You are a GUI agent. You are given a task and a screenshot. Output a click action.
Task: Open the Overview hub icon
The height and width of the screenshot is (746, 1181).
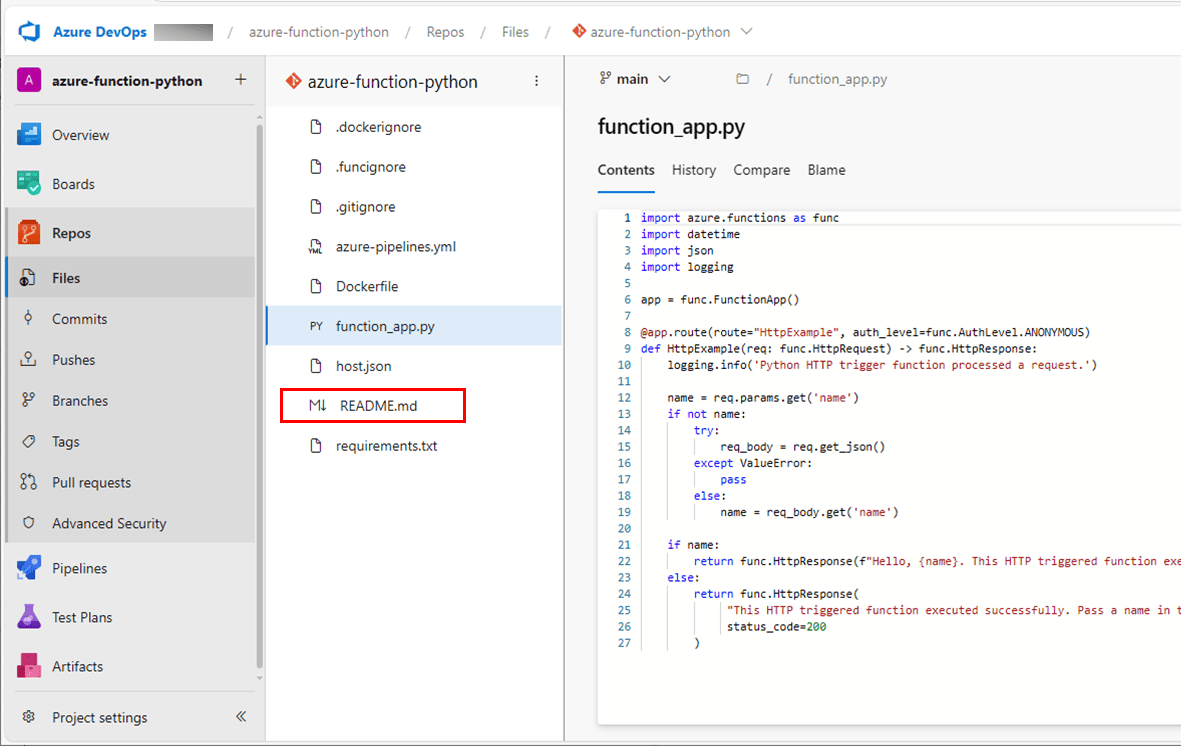point(29,135)
